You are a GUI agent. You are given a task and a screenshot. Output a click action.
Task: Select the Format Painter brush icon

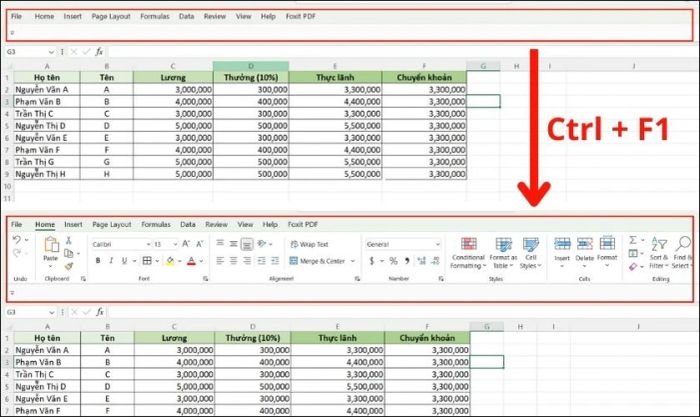pos(69,267)
